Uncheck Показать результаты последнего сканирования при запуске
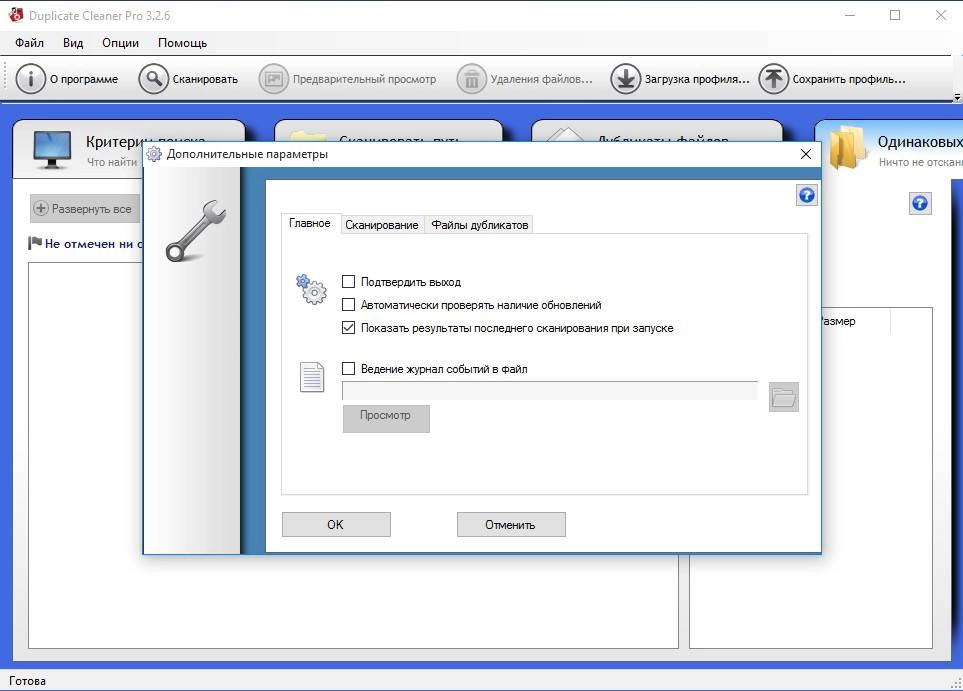 348,327
